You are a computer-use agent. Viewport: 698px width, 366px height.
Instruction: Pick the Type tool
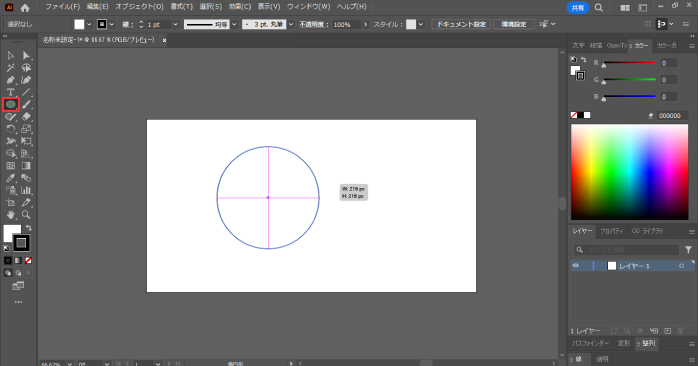(x=11, y=92)
